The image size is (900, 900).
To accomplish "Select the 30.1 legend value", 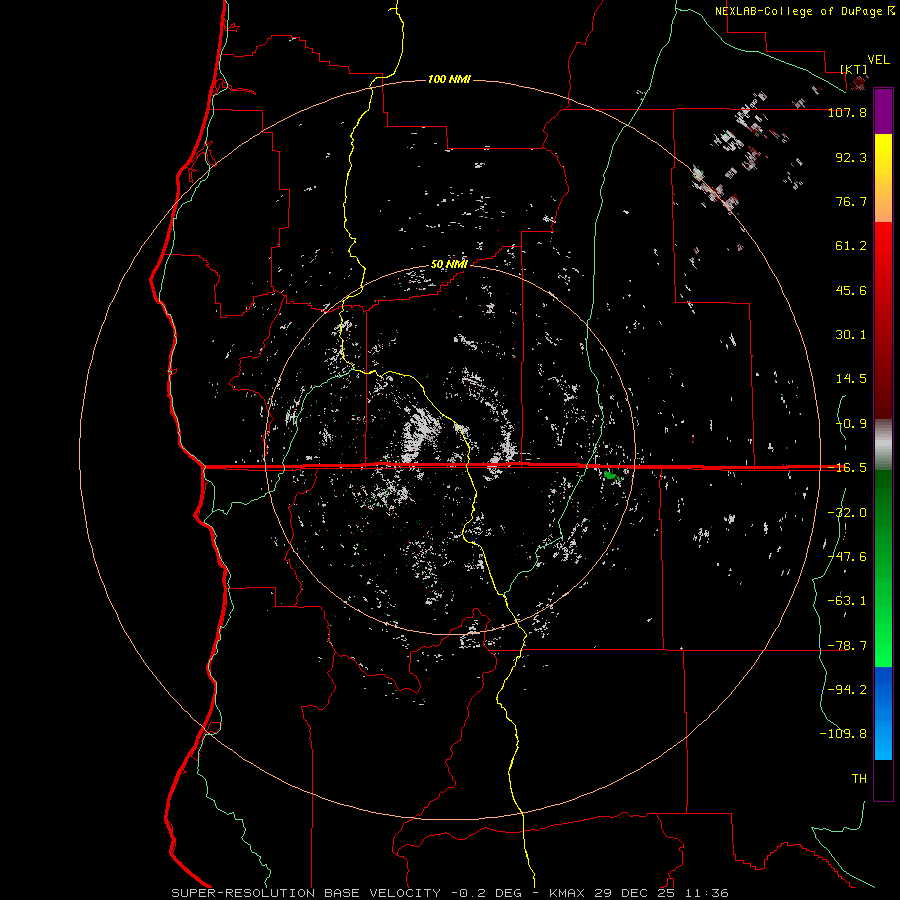I will point(851,335).
